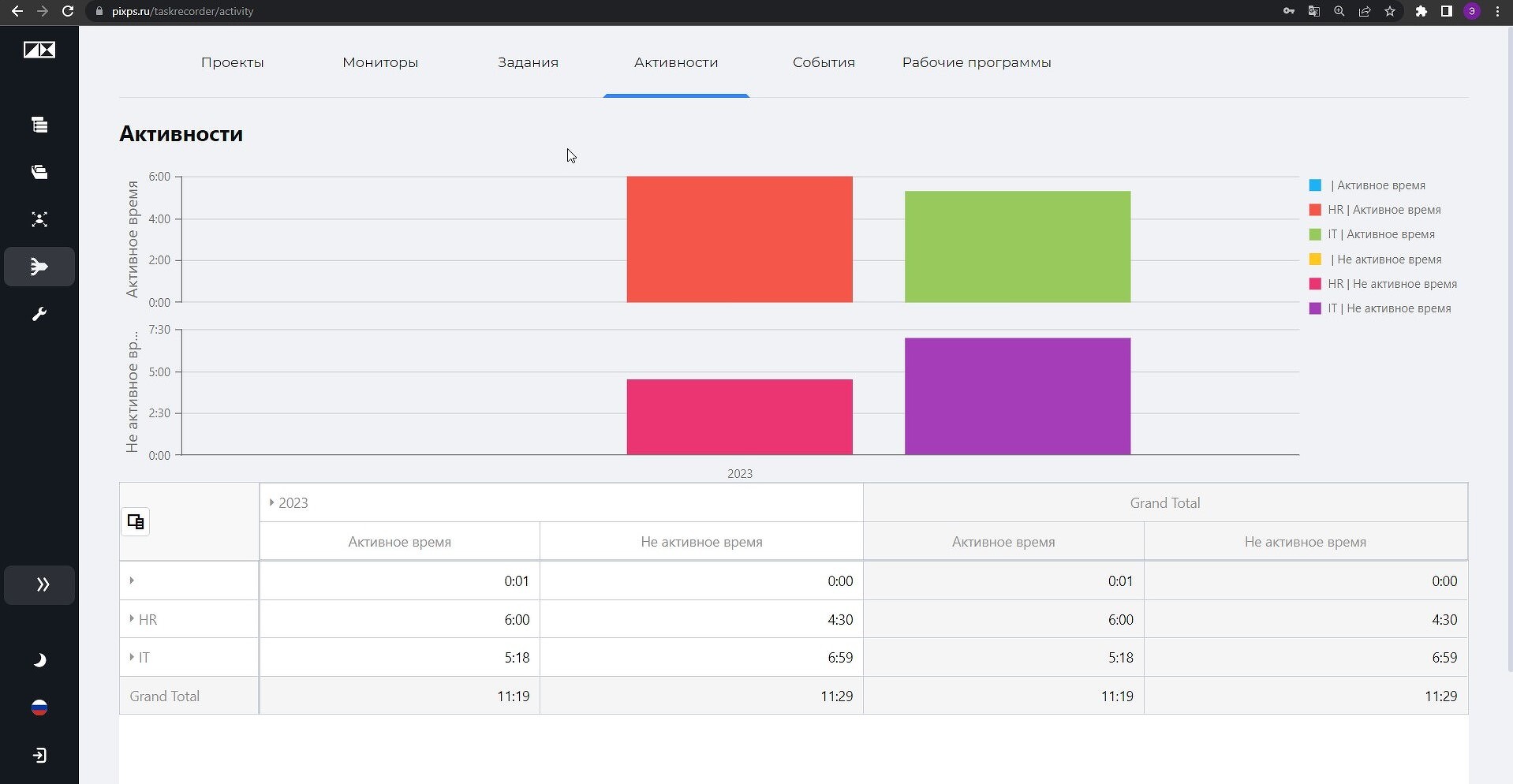Click the purple IT | Не активное время swatch
The height and width of the screenshot is (784, 1513).
click(1315, 308)
